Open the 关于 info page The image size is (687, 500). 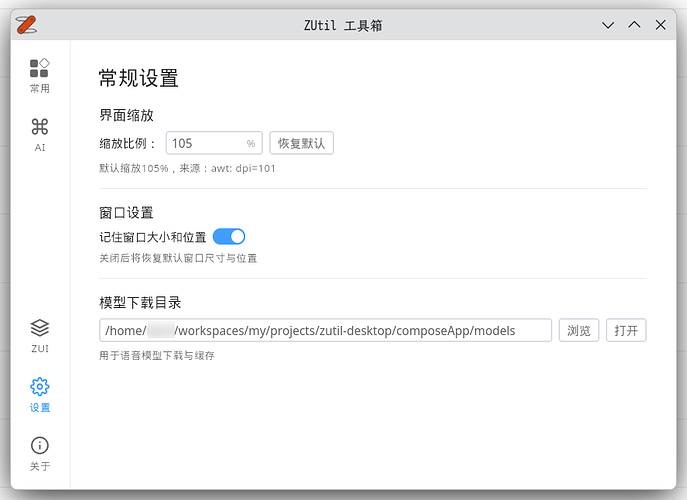(x=39, y=454)
